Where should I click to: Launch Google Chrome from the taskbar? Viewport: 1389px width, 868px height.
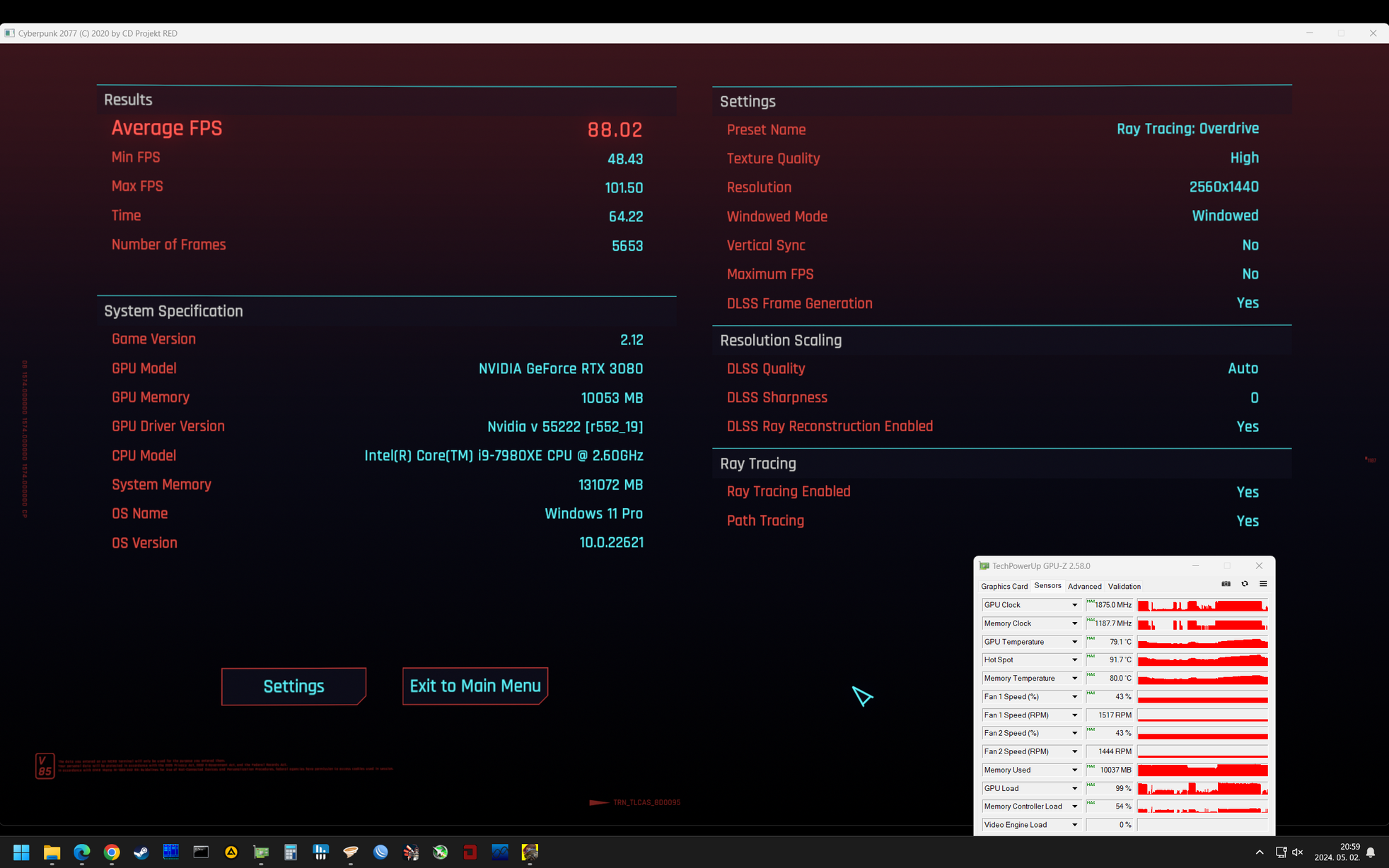pos(112,852)
